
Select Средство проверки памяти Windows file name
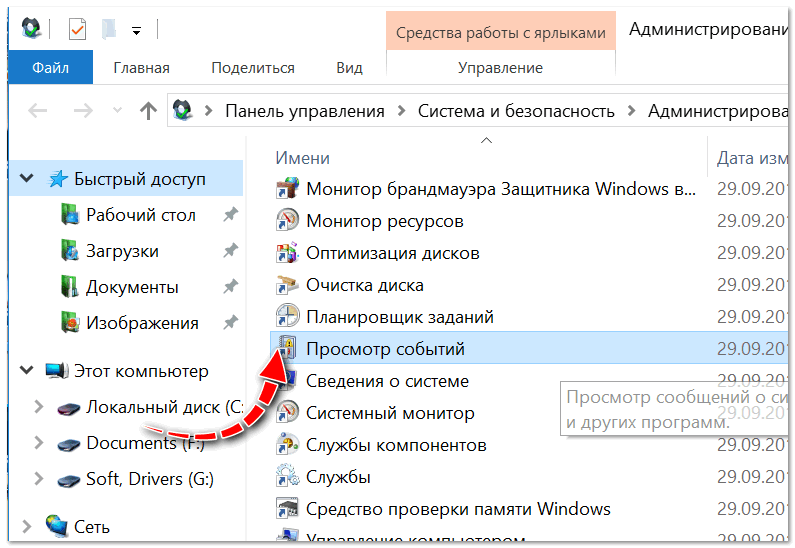(x=458, y=508)
